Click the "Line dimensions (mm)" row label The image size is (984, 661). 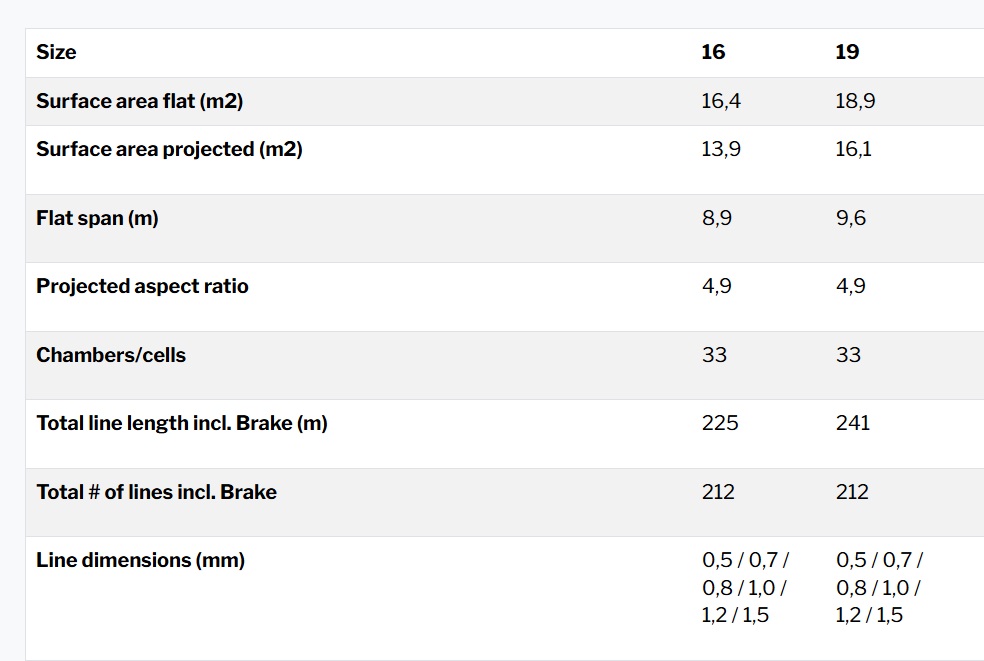coord(140,560)
